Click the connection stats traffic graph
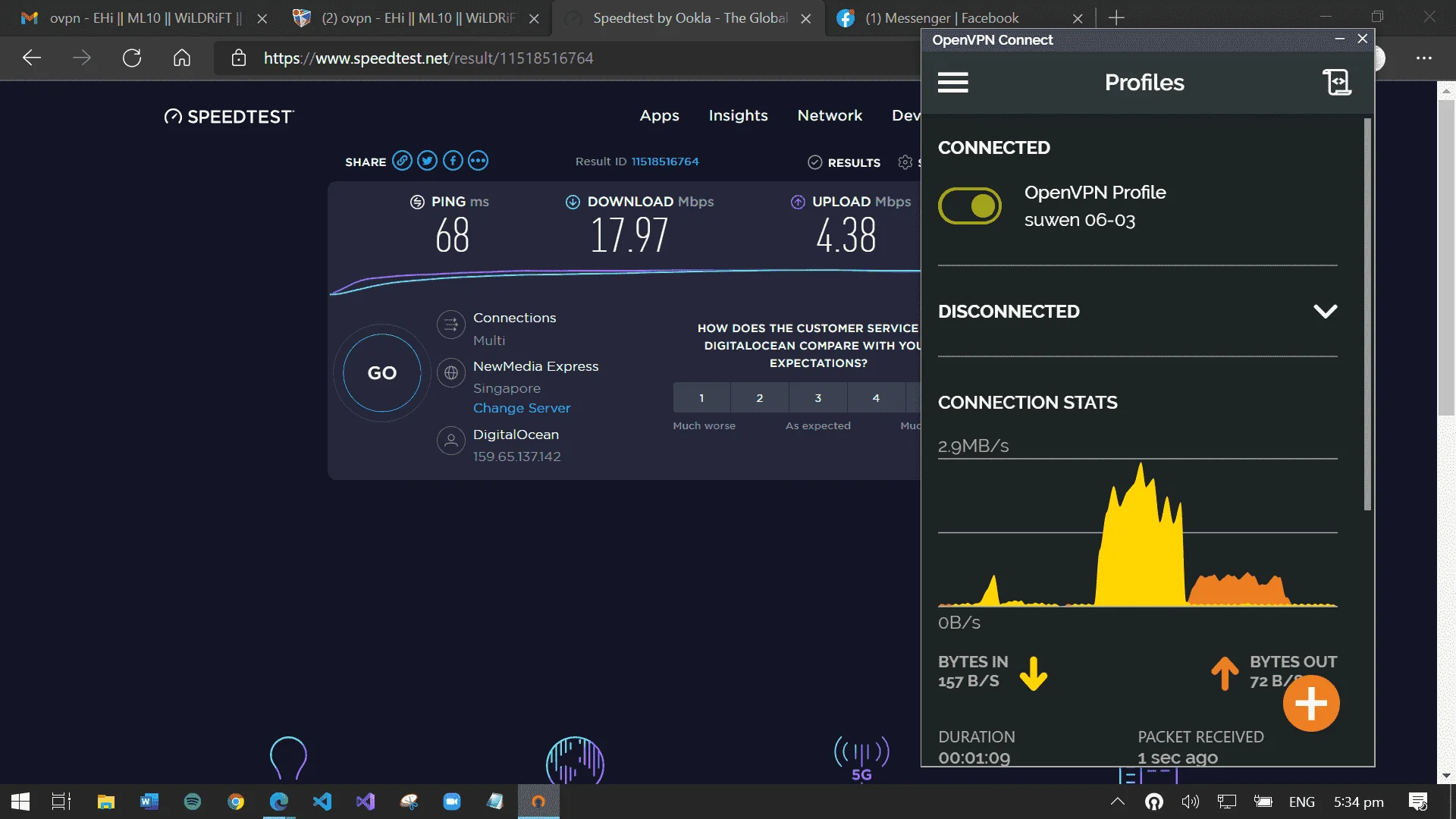Image resolution: width=1456 pixels, height=819 pixels. [x=1137, y=533]
